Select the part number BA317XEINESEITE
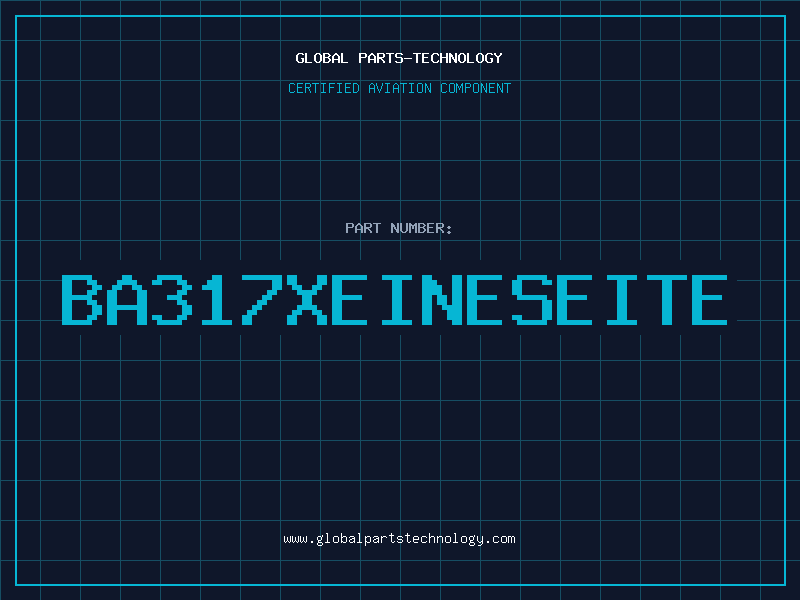 coord(394,299)
